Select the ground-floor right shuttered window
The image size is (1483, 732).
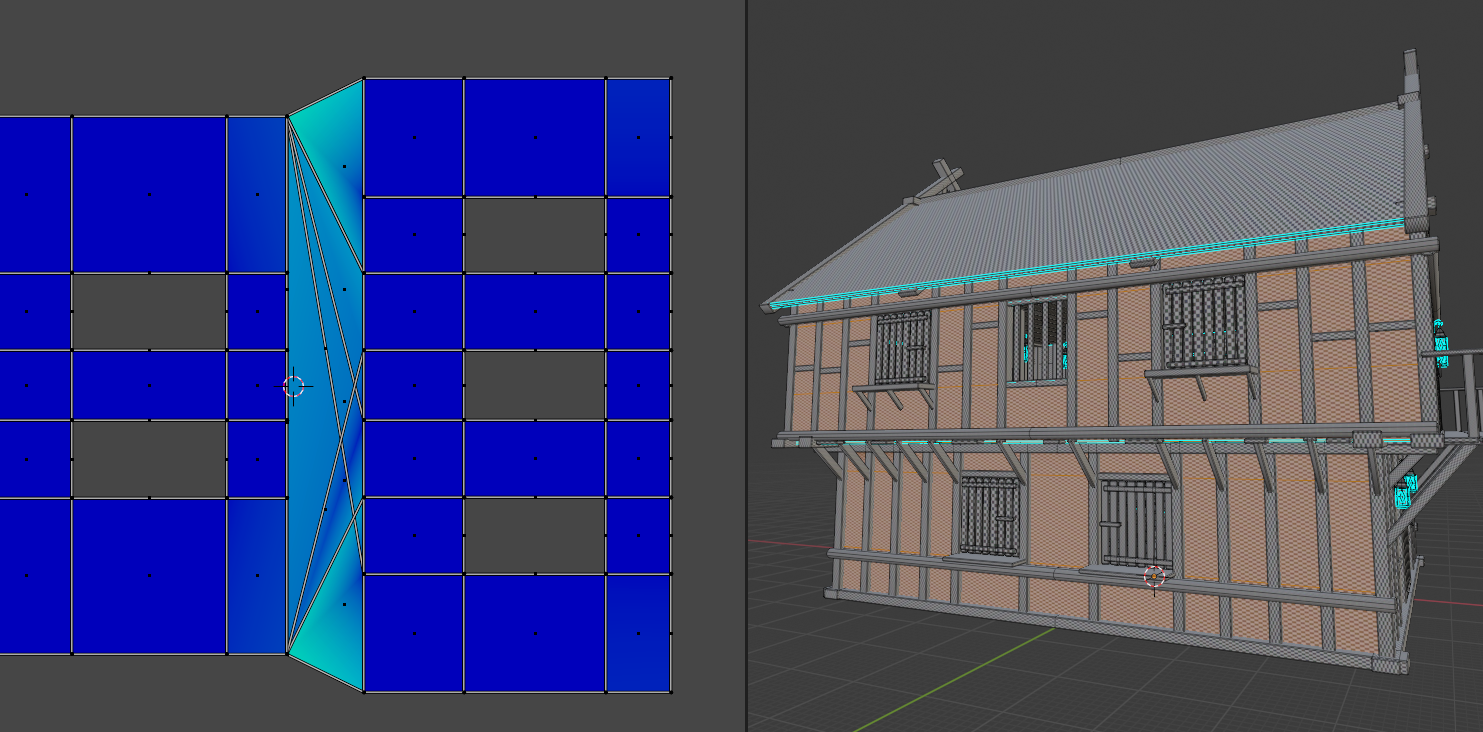(x=1135, y=523)
